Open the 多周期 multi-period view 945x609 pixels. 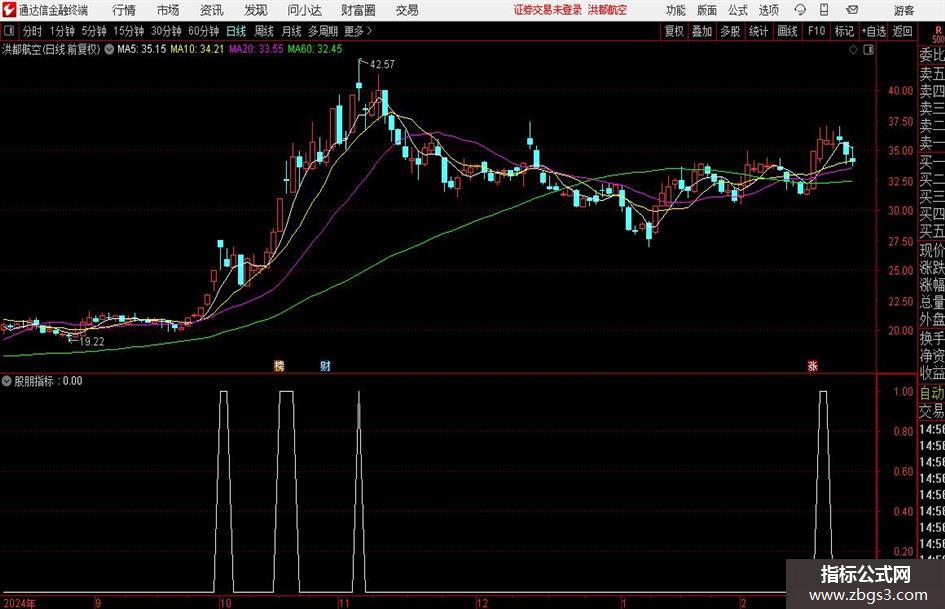click(323, 31)
